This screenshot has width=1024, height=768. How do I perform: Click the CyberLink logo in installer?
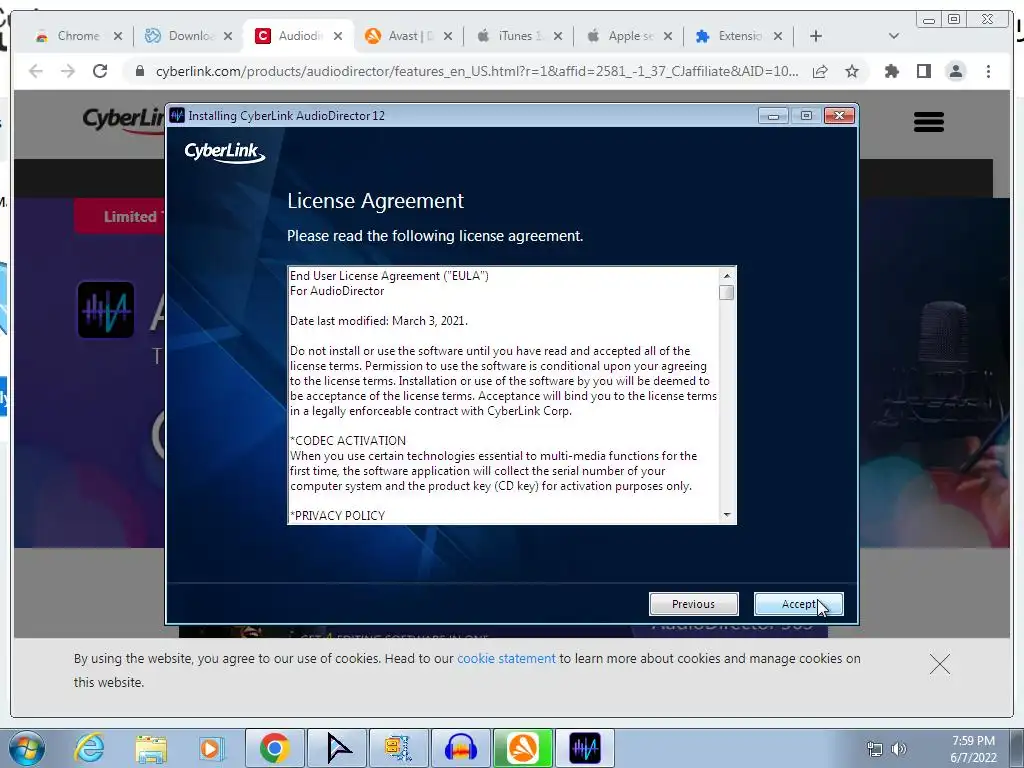[x=225, y=152]
